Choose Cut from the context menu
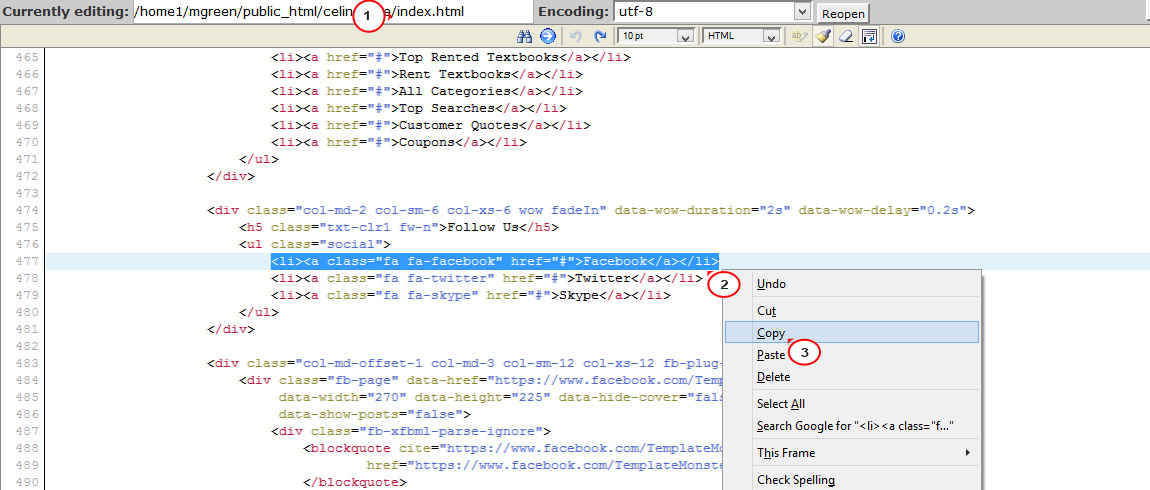The width and height of the screenshot is (1150, 490). [x=851, y=311]
